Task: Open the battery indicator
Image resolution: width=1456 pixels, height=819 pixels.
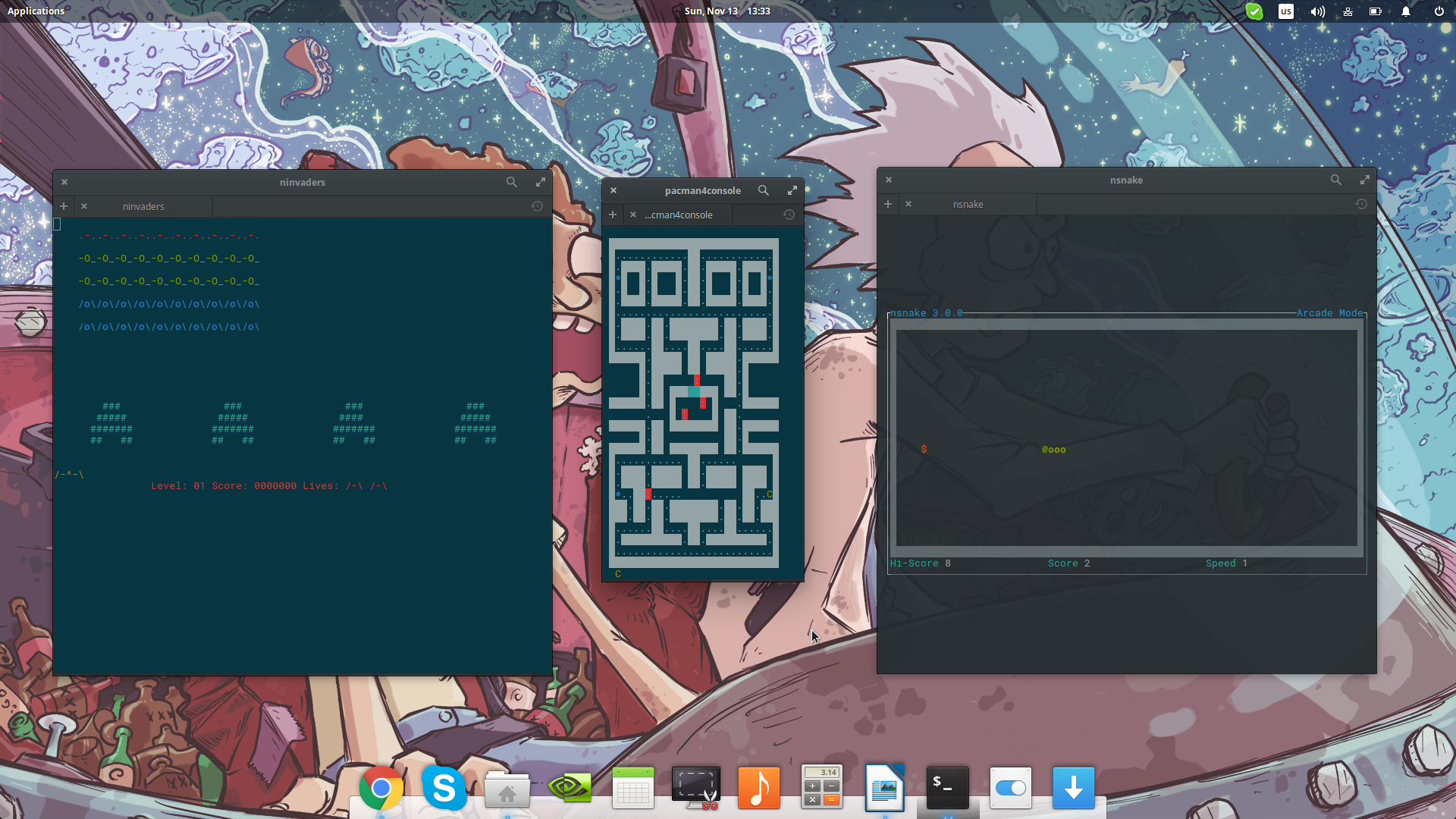Action: click(1376, 11)
